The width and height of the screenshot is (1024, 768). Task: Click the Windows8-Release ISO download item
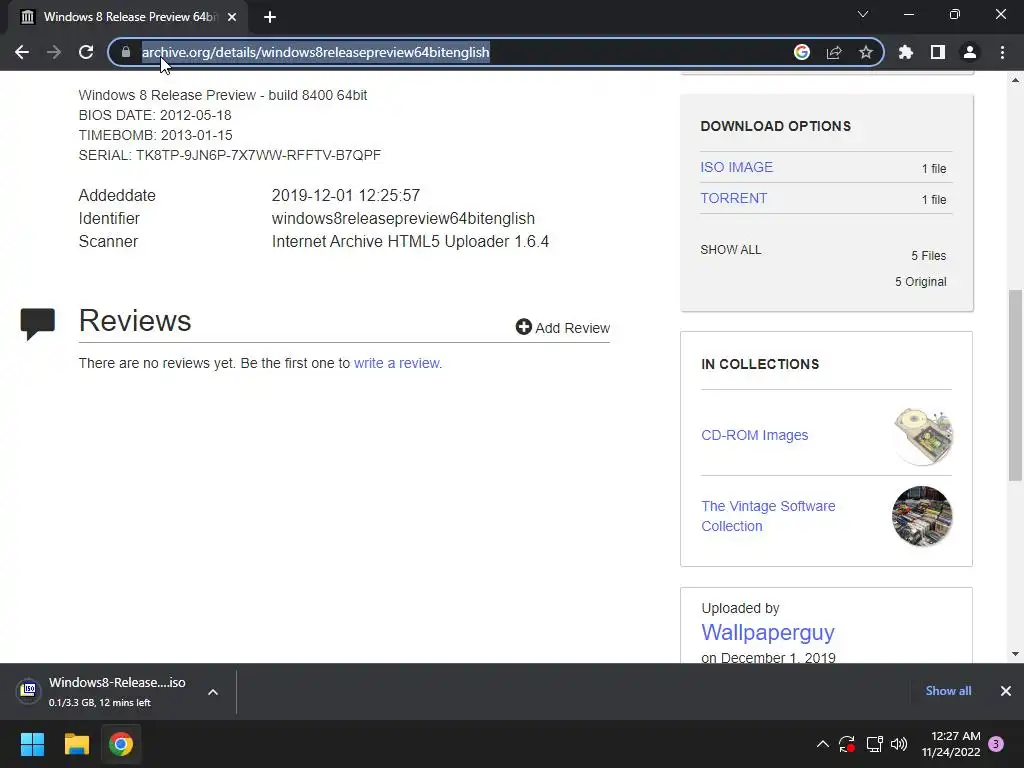click(x=117, y=692)
